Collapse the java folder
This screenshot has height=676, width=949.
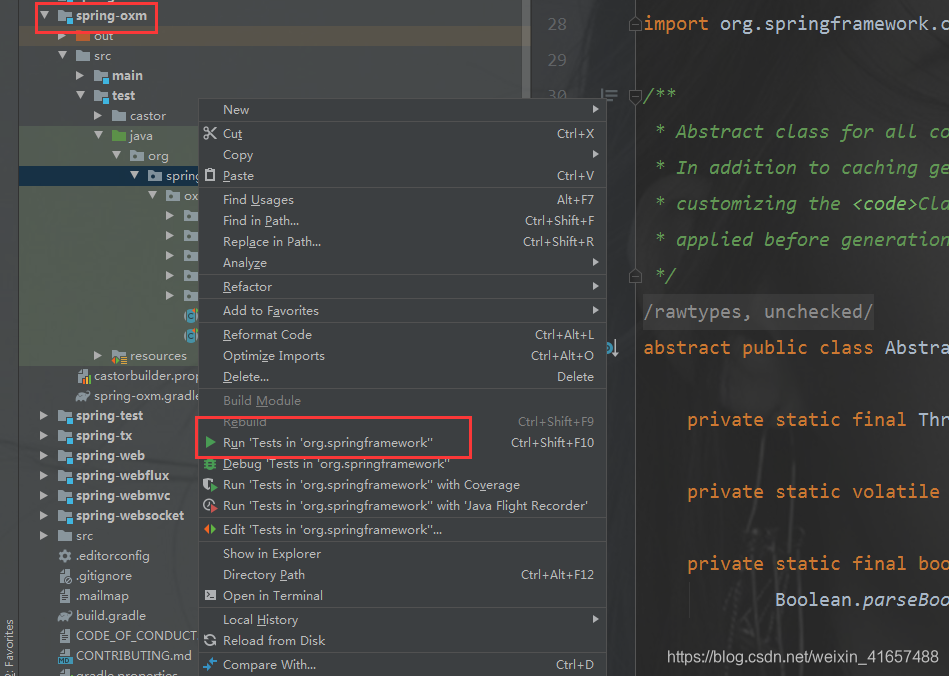click(x=99, y=135)
